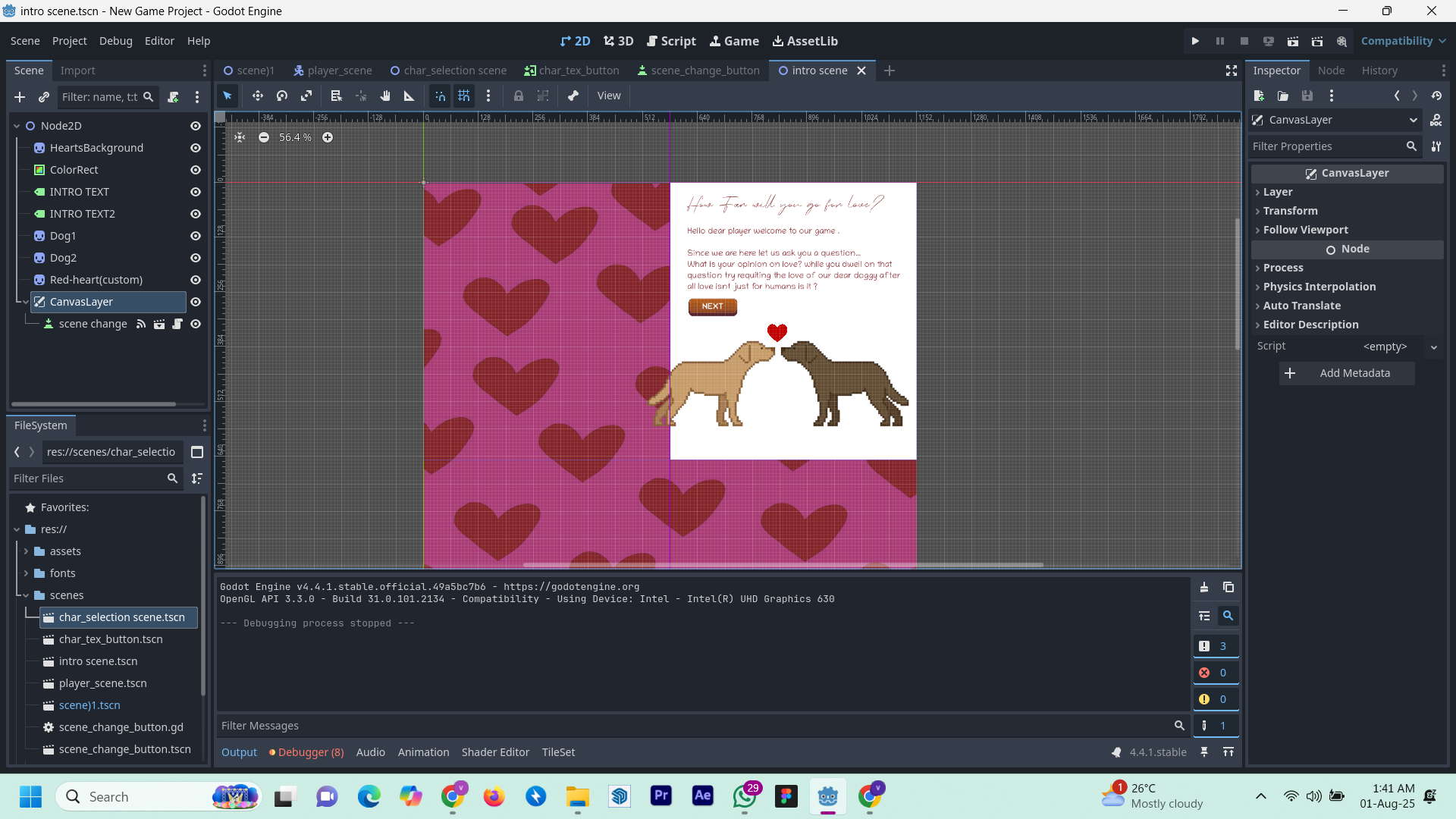Open the Godot icon on taskbar

828,796
